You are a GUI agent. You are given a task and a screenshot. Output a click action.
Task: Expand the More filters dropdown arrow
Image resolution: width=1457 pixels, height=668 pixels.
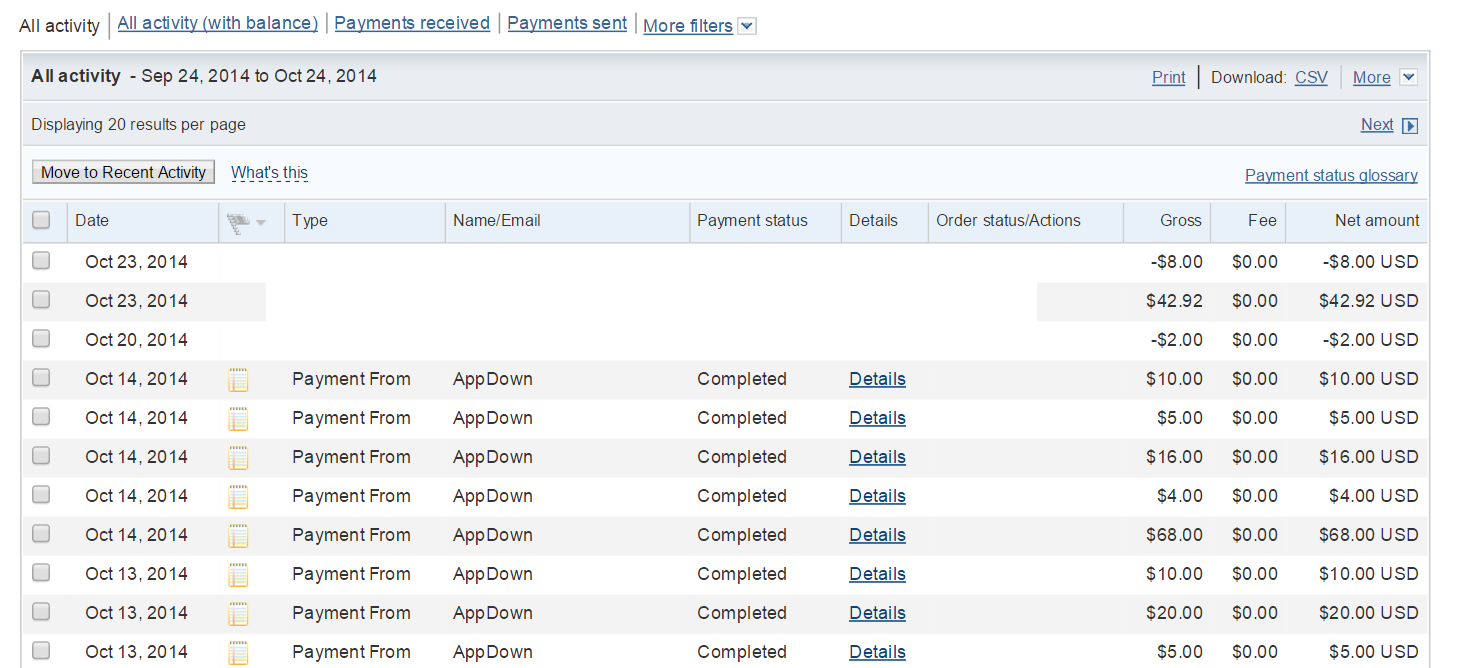[x=746, y=27]
